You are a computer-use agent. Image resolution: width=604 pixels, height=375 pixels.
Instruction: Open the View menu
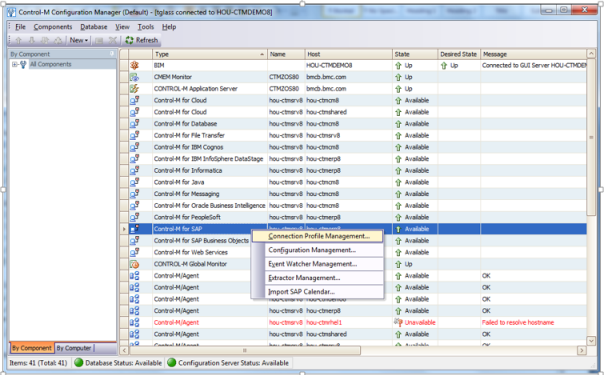tap(122, 27)
